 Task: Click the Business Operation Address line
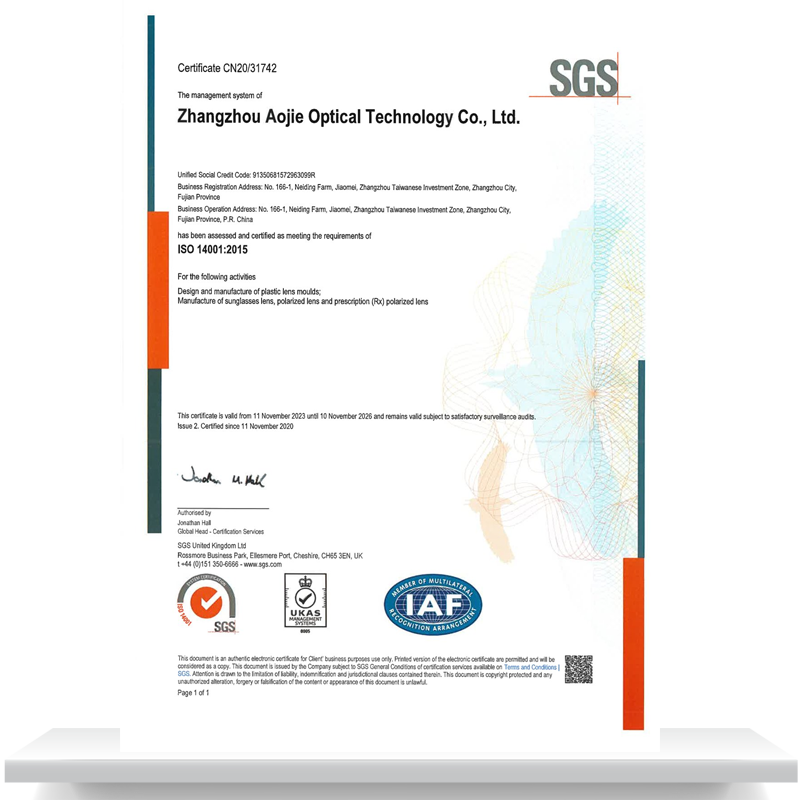coord(344,214)
